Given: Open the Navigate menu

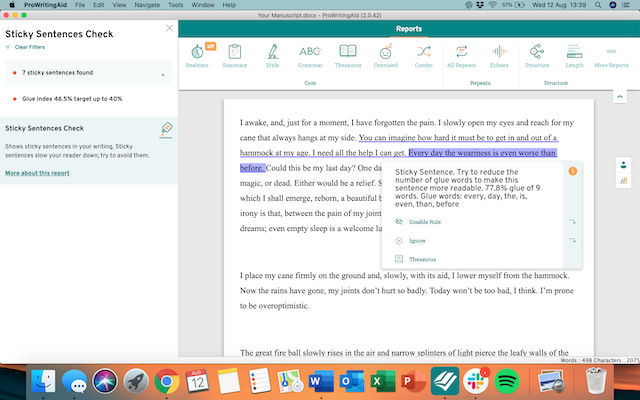Looking at the screenshot, I should tap(147, 5).
